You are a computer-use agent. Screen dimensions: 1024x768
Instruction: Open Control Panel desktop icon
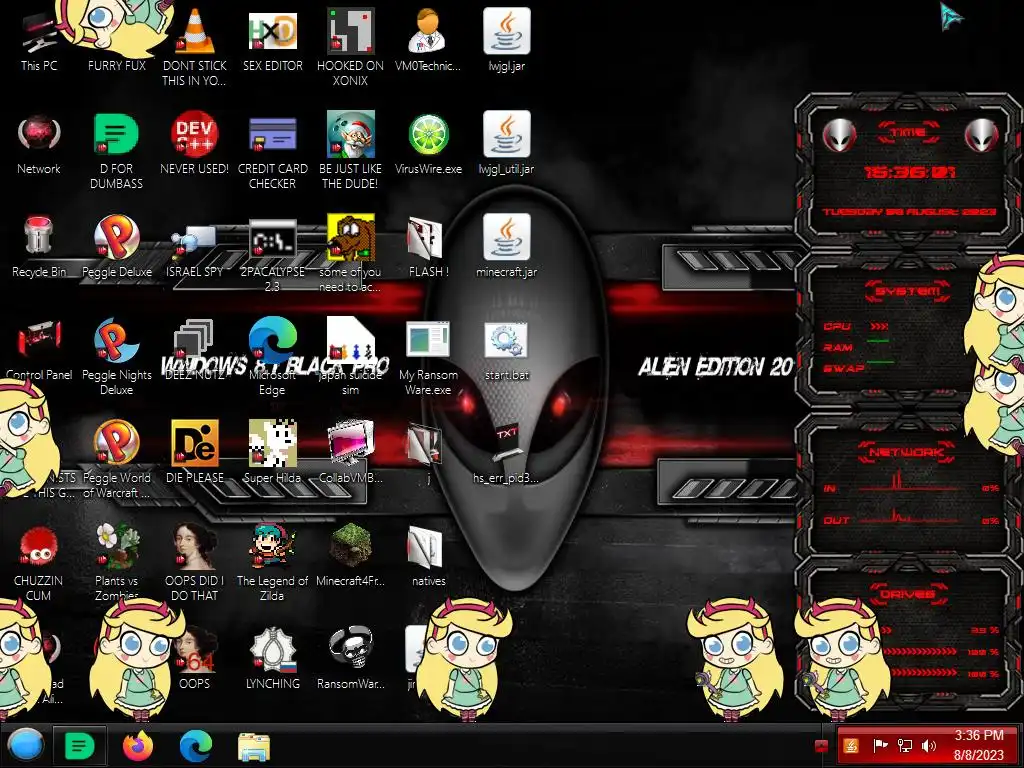click(39, 340)
